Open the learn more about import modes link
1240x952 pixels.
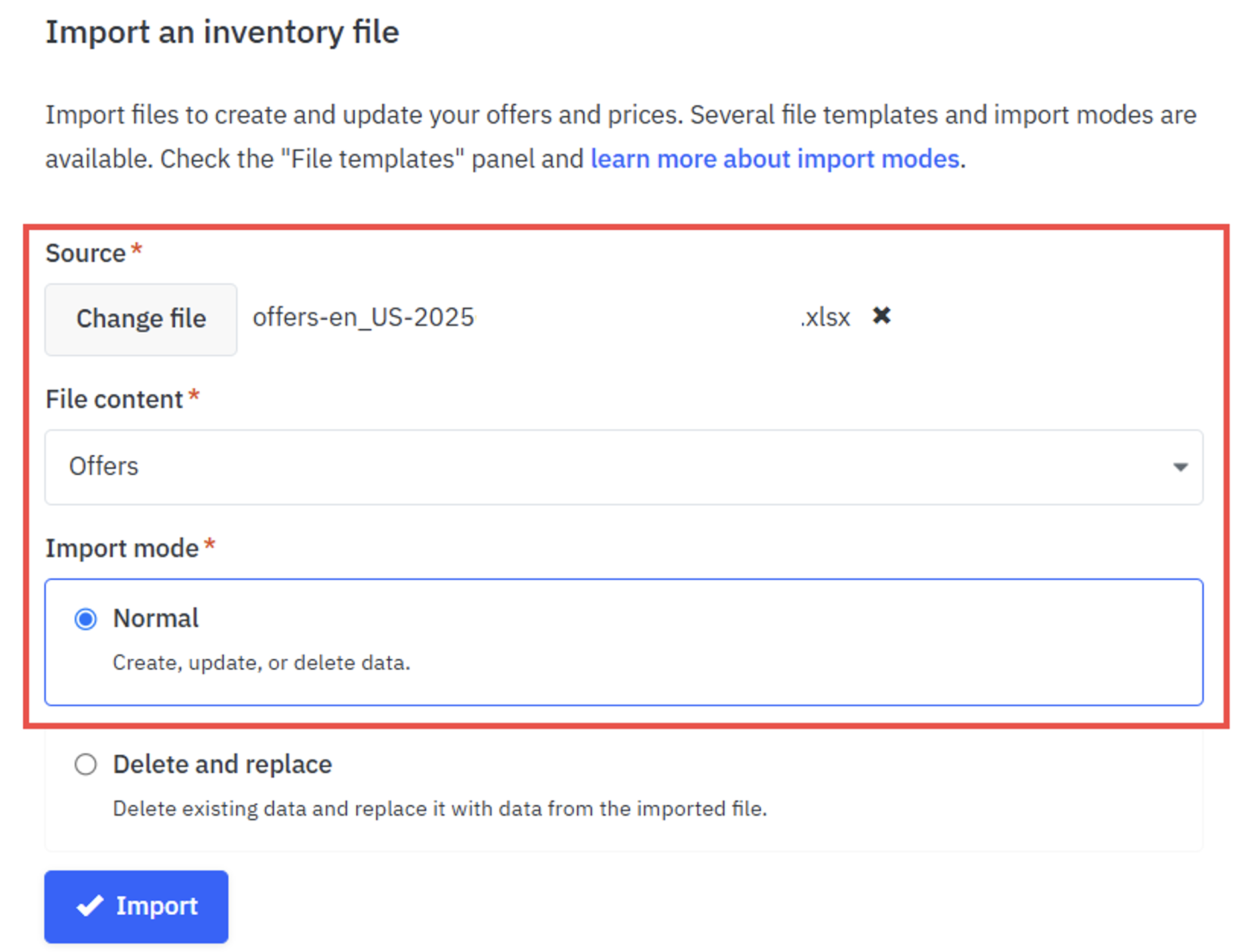coord(775,159)
